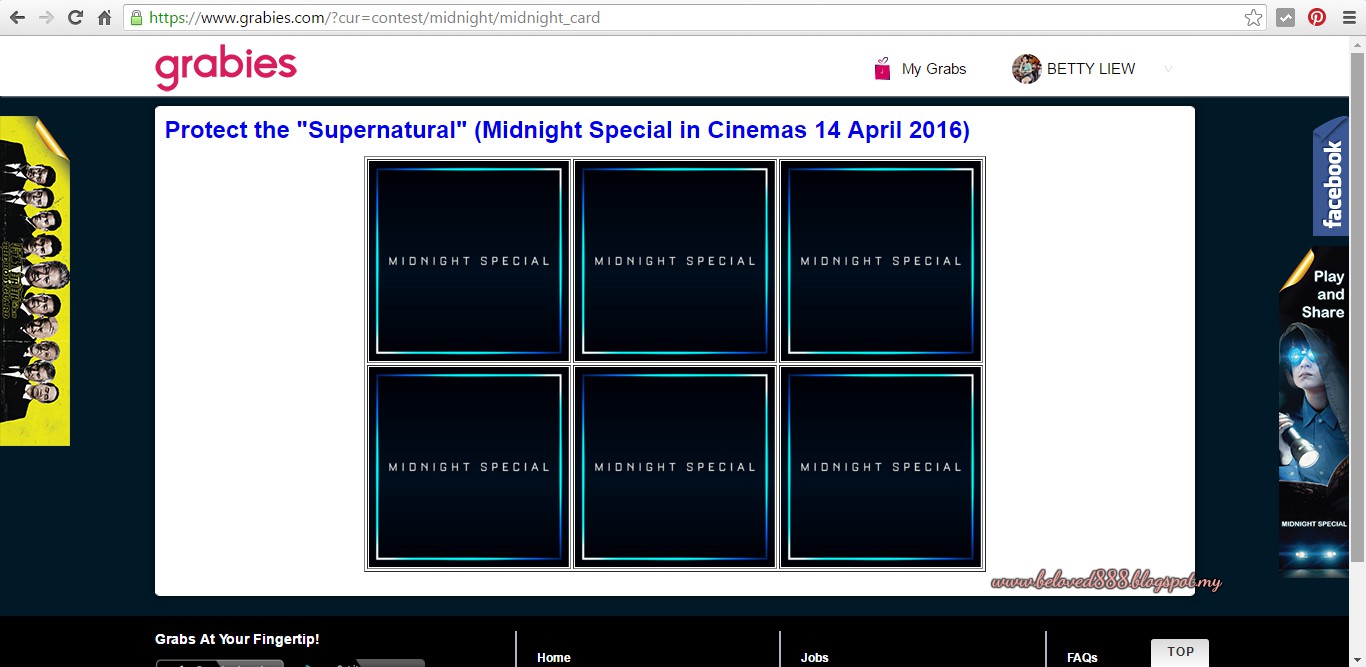Screen dimensions: 1366x667
Task: Click the TOP button
Action: pos(1180,652)
